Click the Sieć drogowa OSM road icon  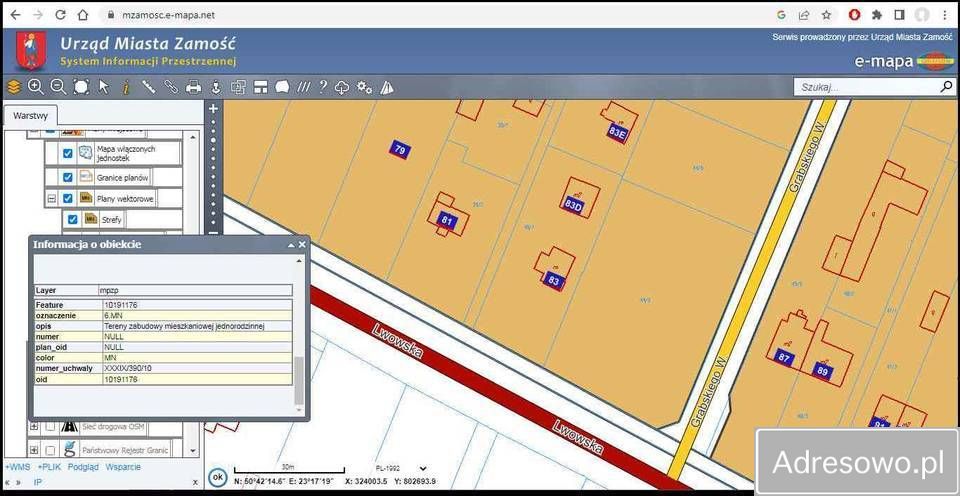point(70,426)
